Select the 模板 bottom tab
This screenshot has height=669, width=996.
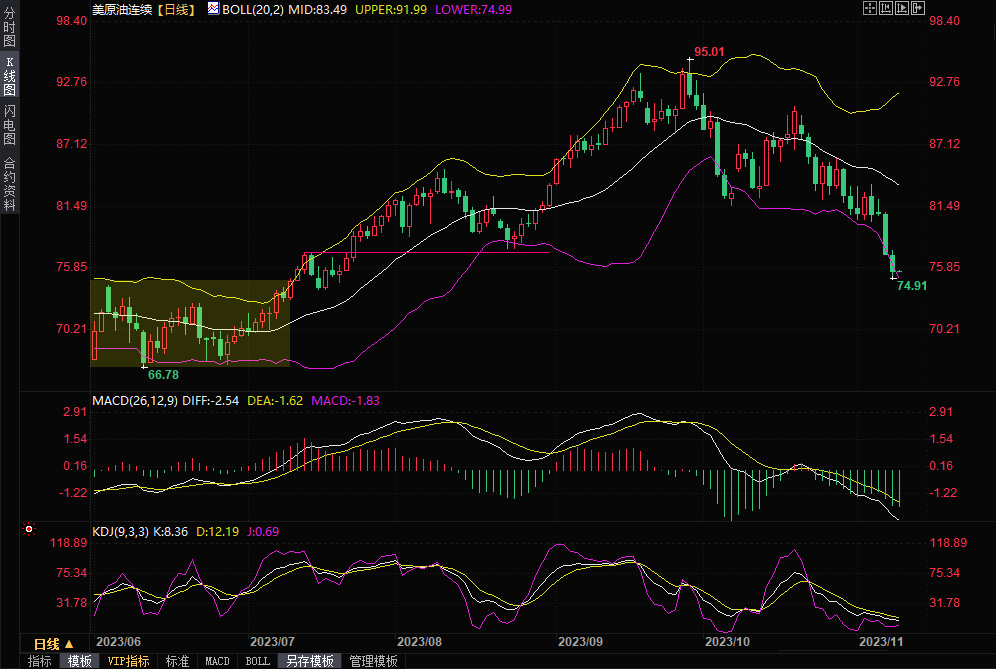coord(79,661)
